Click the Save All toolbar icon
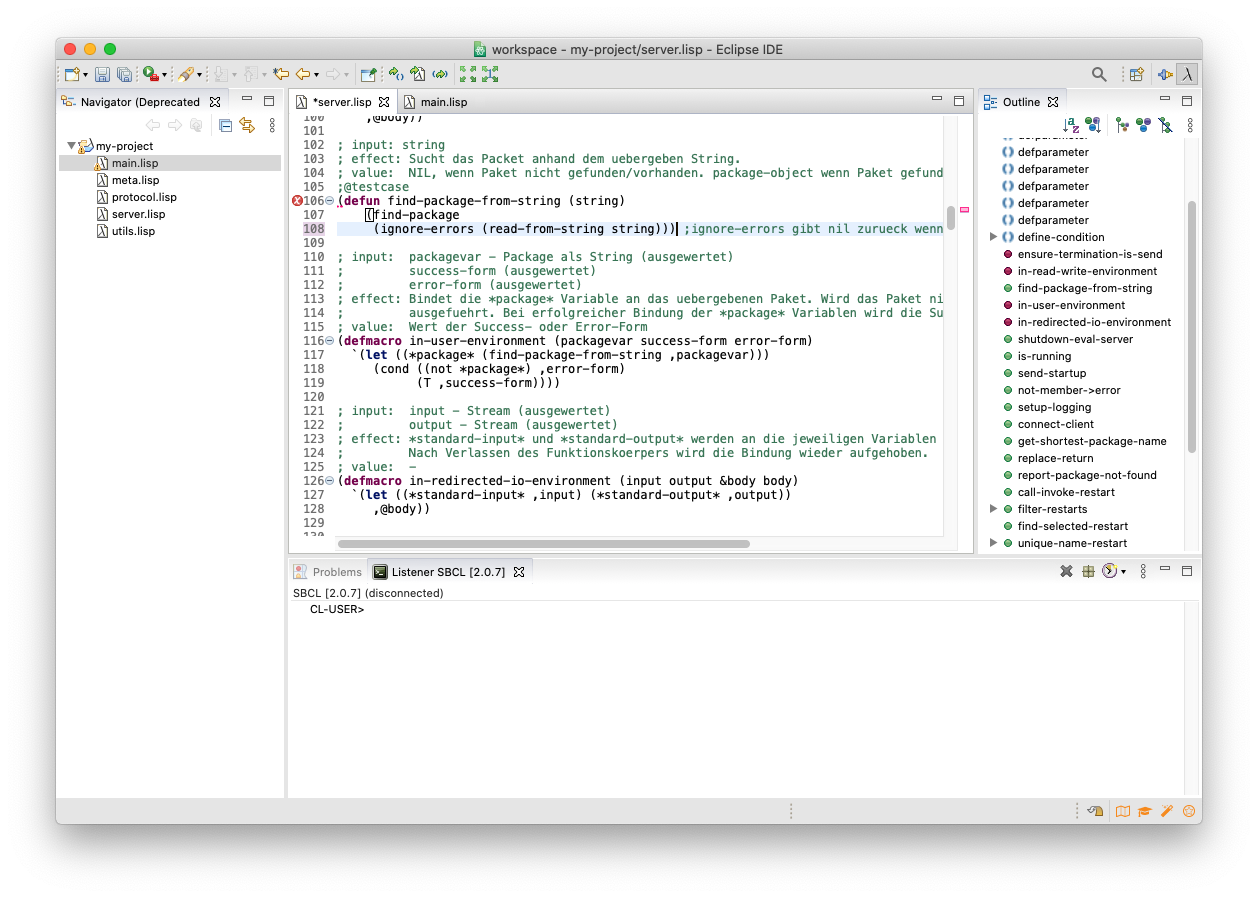Viewport: 1258px width, 898px height. [x=123, y=74]
